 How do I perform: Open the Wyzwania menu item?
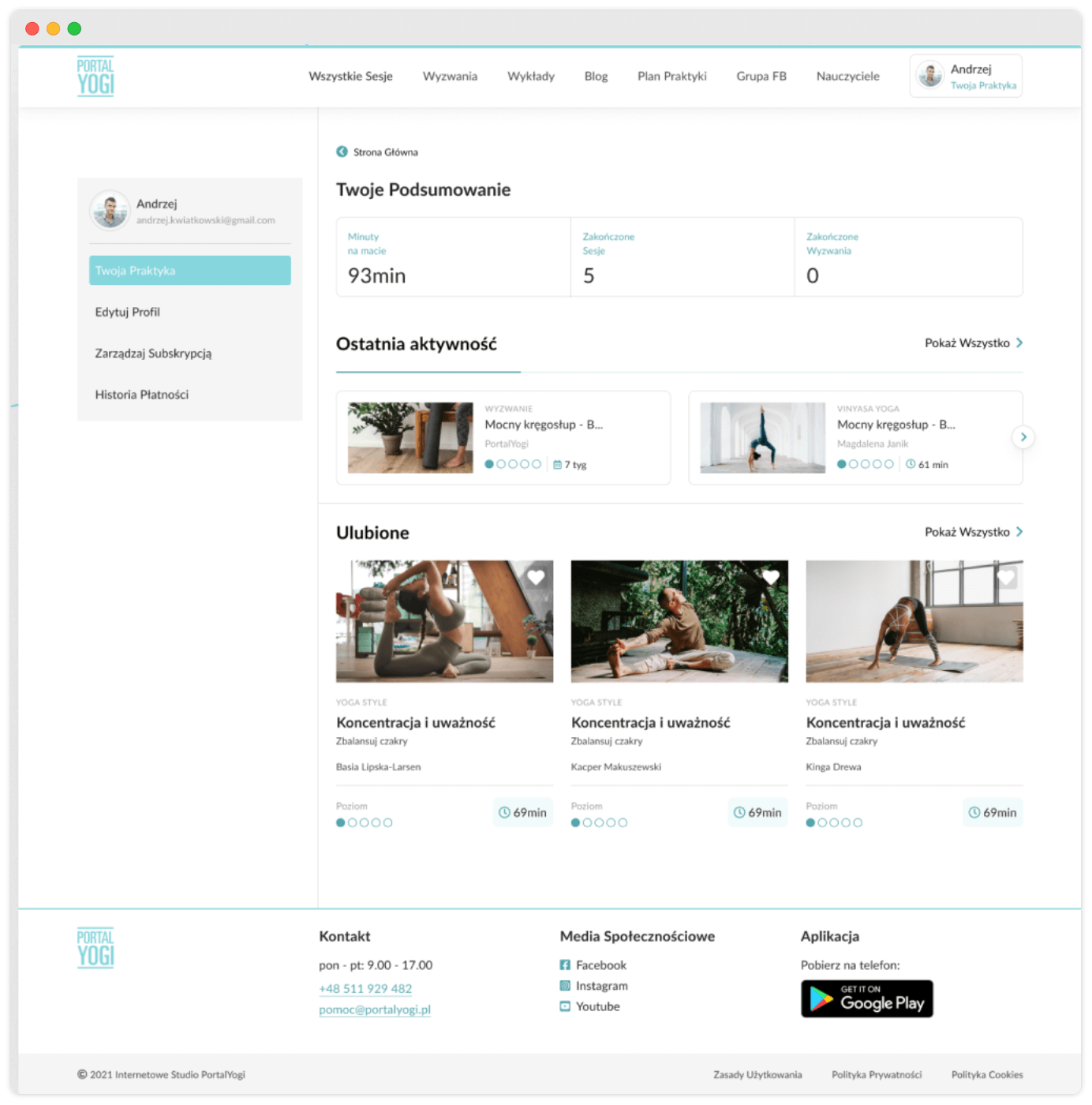pos(450,76)
